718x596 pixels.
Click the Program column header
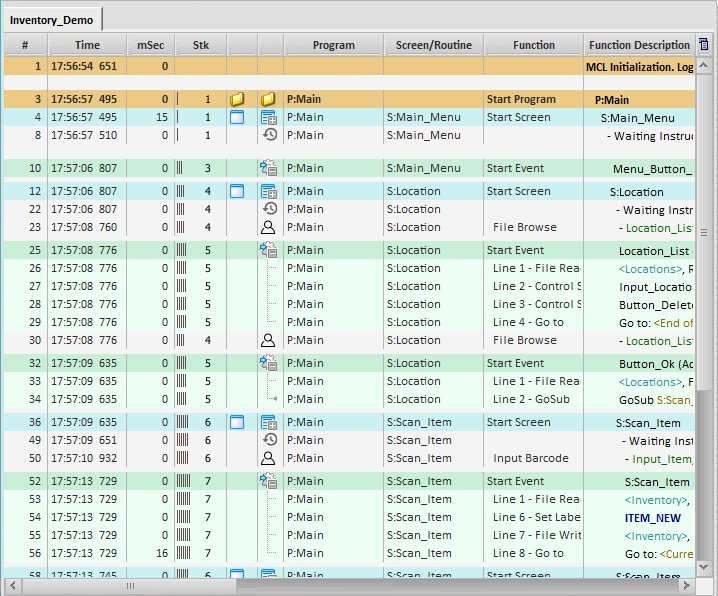(x=333, y=45)
